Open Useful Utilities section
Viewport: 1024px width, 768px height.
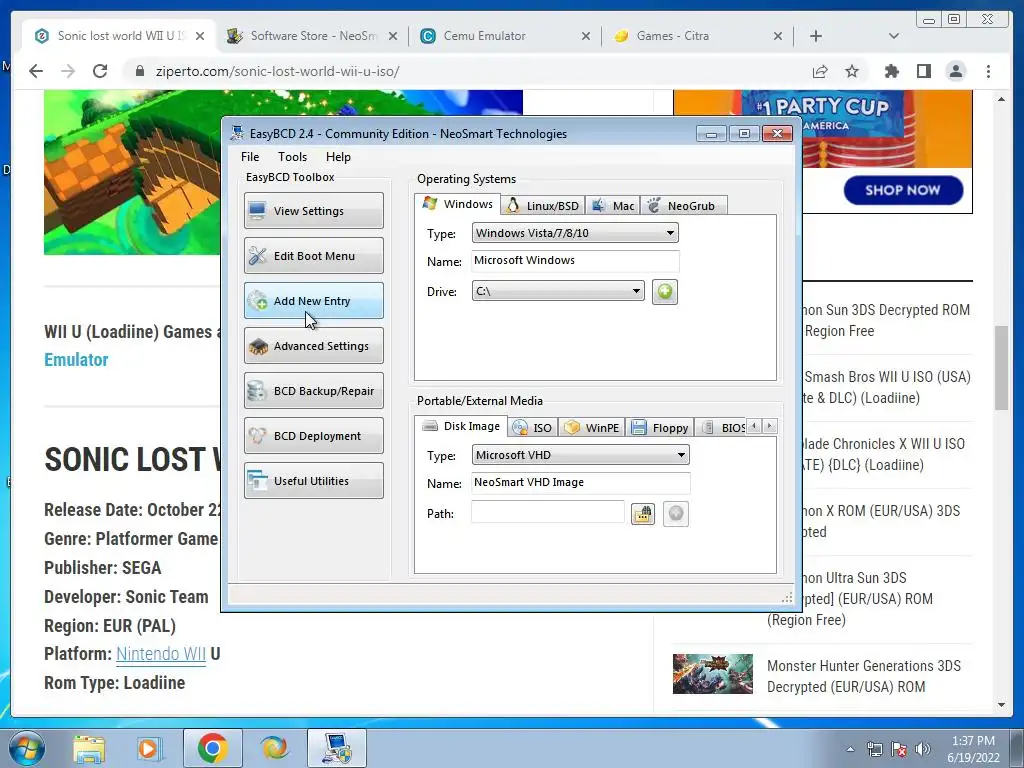(313, 481)
